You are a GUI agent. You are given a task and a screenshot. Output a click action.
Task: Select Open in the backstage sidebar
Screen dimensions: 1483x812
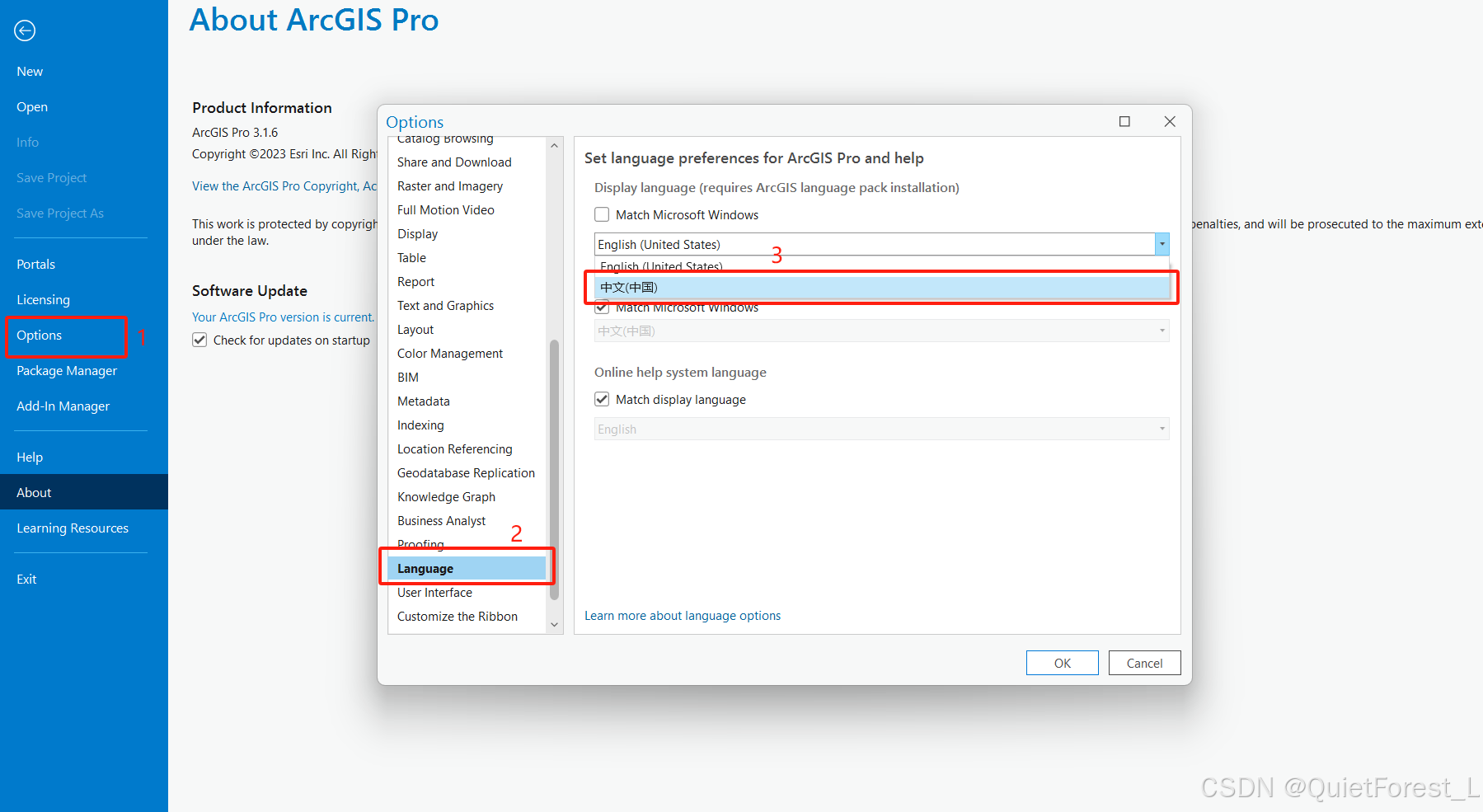pyautogui.click(x=32, y=107)
